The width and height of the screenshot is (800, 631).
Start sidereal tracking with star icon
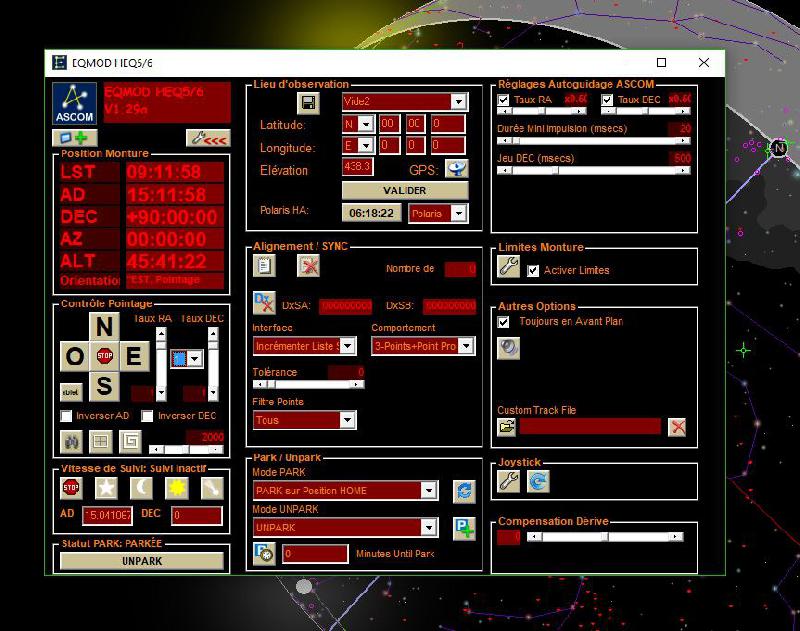106,488
